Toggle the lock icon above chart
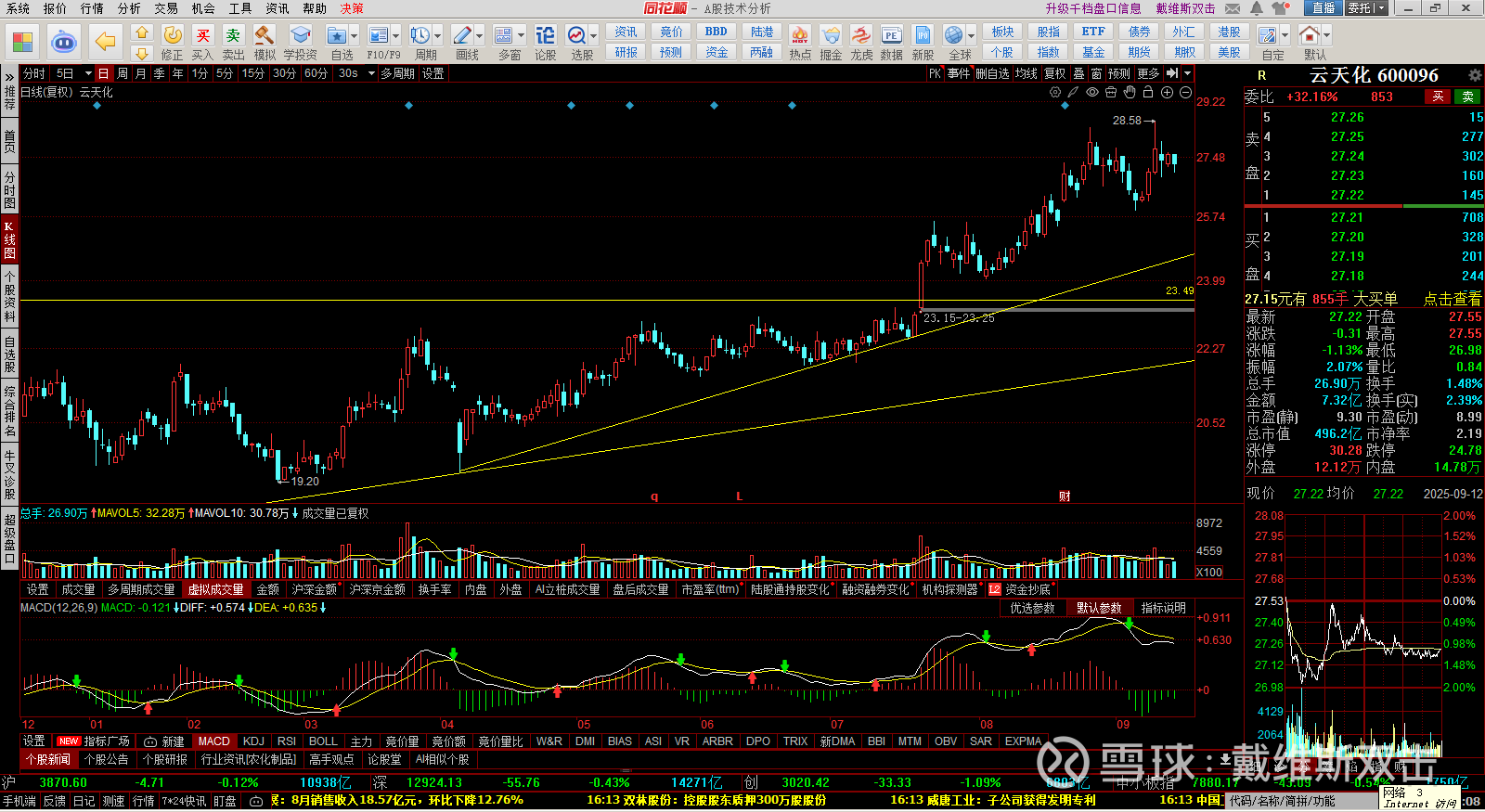Screen dimensions: 1485x812 tap(1148, 92)
